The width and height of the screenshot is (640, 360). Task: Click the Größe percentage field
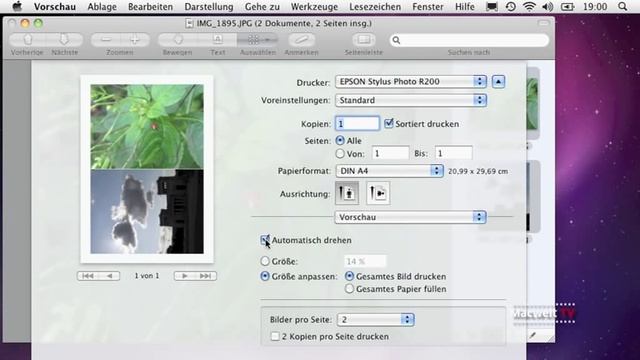click(364, 261)
